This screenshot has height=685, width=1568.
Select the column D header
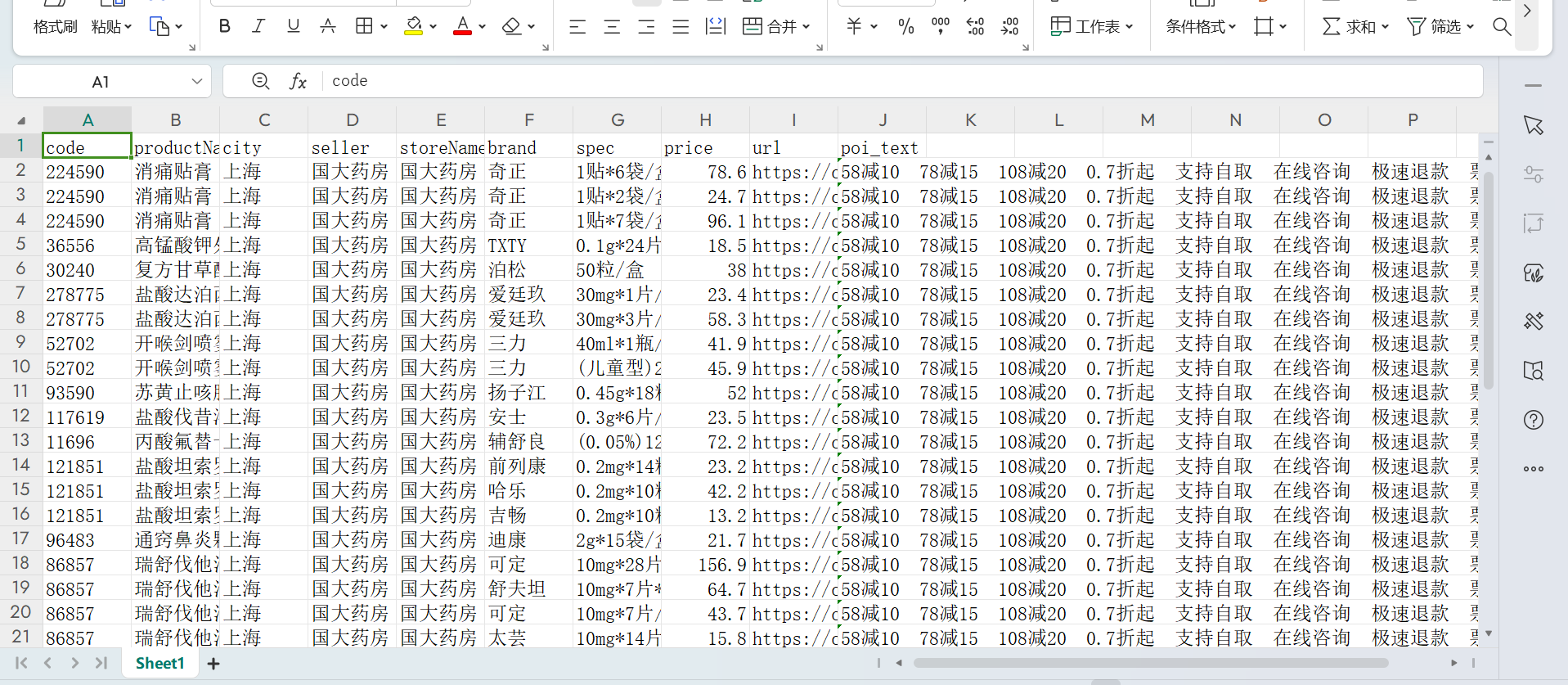pos(352,120)
